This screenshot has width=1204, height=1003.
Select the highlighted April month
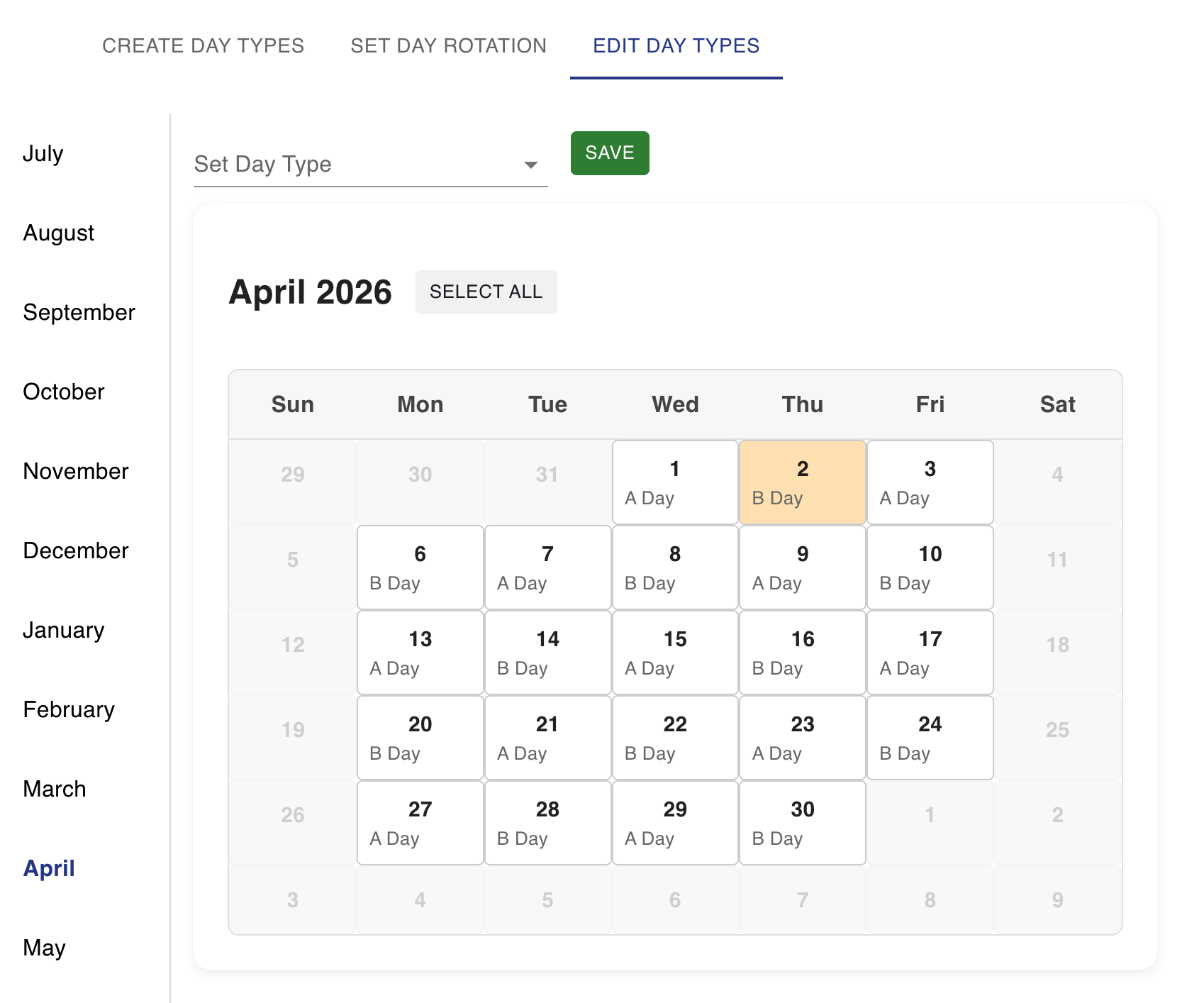tap(49, 868)
